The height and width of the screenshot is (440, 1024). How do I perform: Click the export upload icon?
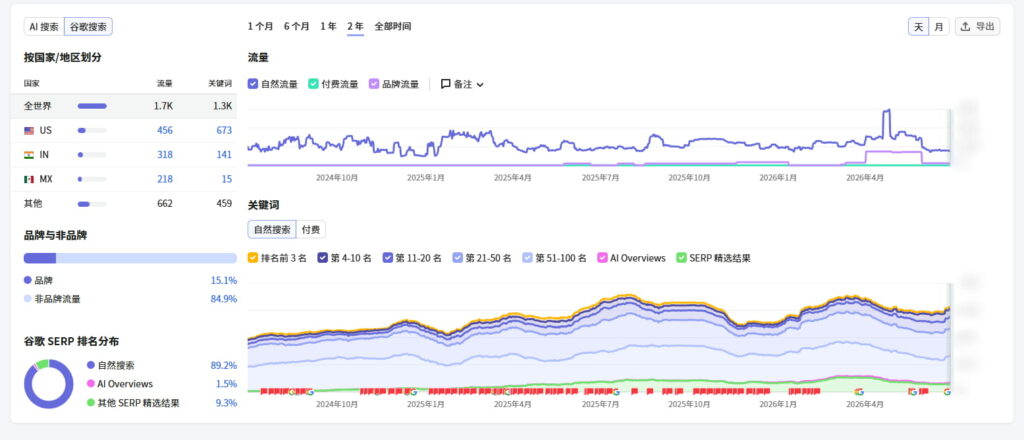point(966,27)
